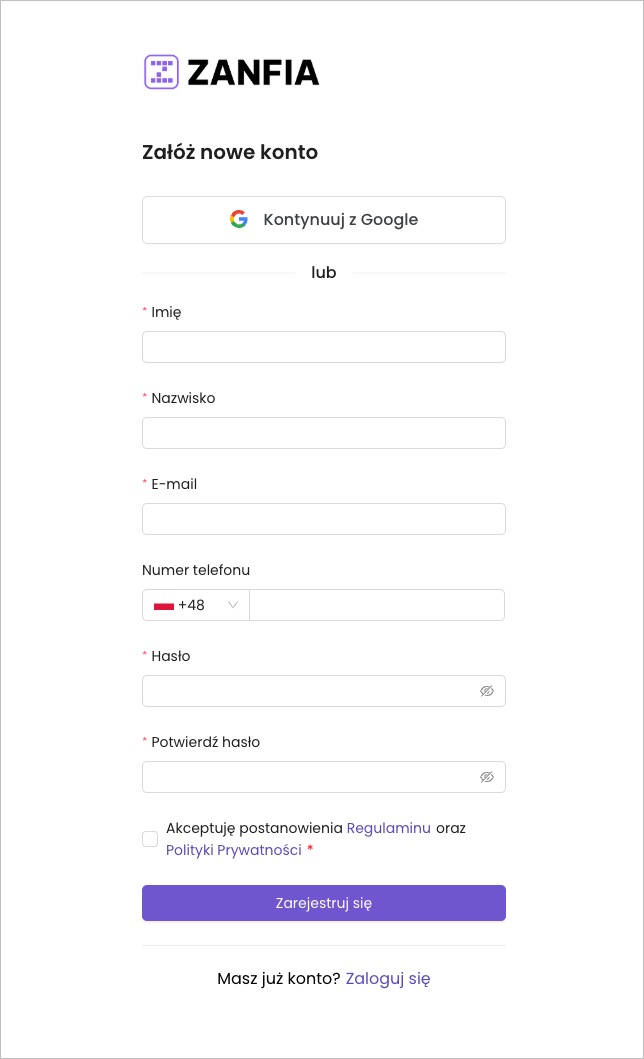Viewport: 644px width, 1059px height.
Task: Expand the +48 country code dropdown arrow
Action: click(x=234, y=605)
